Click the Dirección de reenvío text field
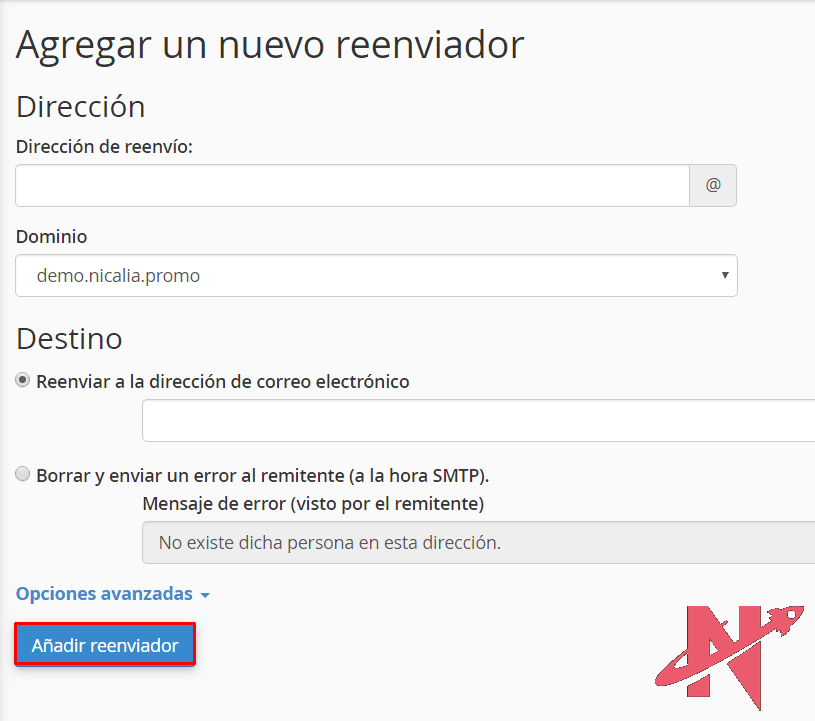 352,186
